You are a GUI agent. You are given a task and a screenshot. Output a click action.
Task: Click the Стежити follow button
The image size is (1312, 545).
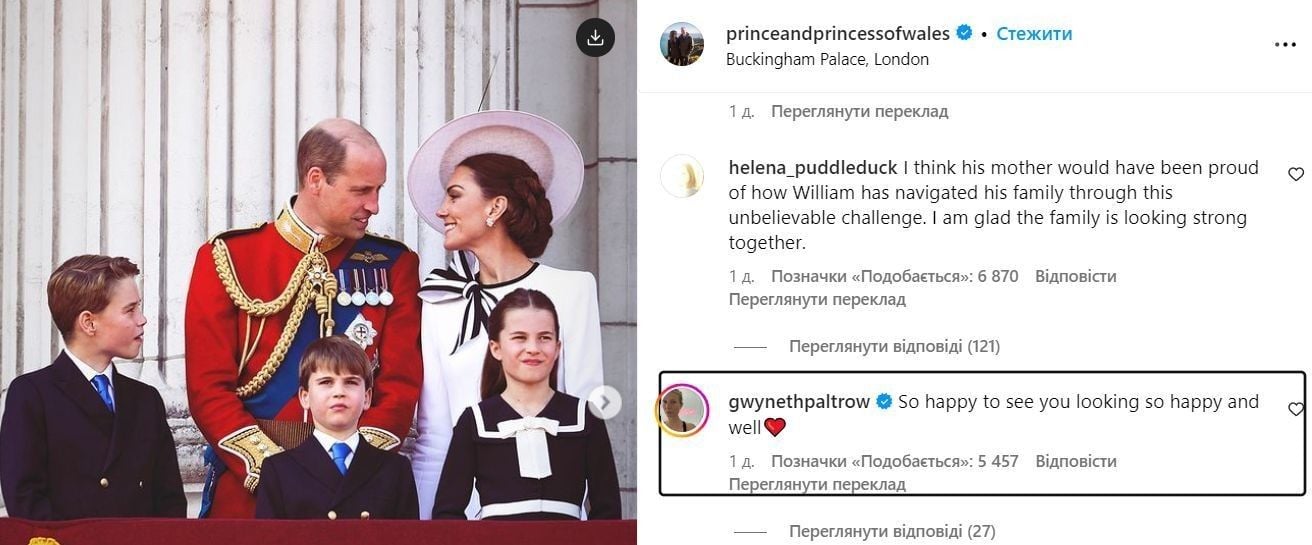click(1034, 33)
